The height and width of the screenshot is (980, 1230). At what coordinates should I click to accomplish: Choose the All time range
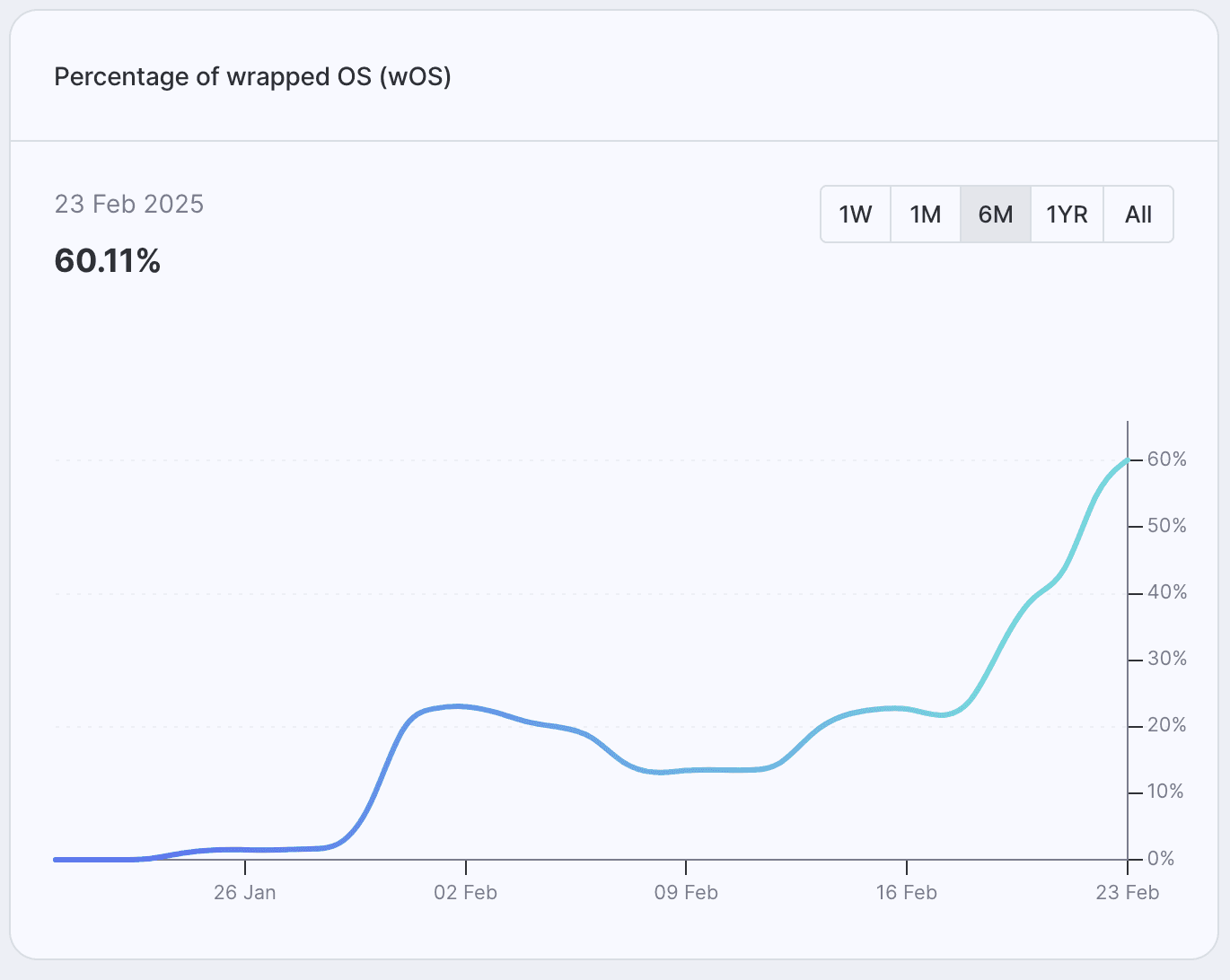pyautogui.click(x=1138, y=214)
